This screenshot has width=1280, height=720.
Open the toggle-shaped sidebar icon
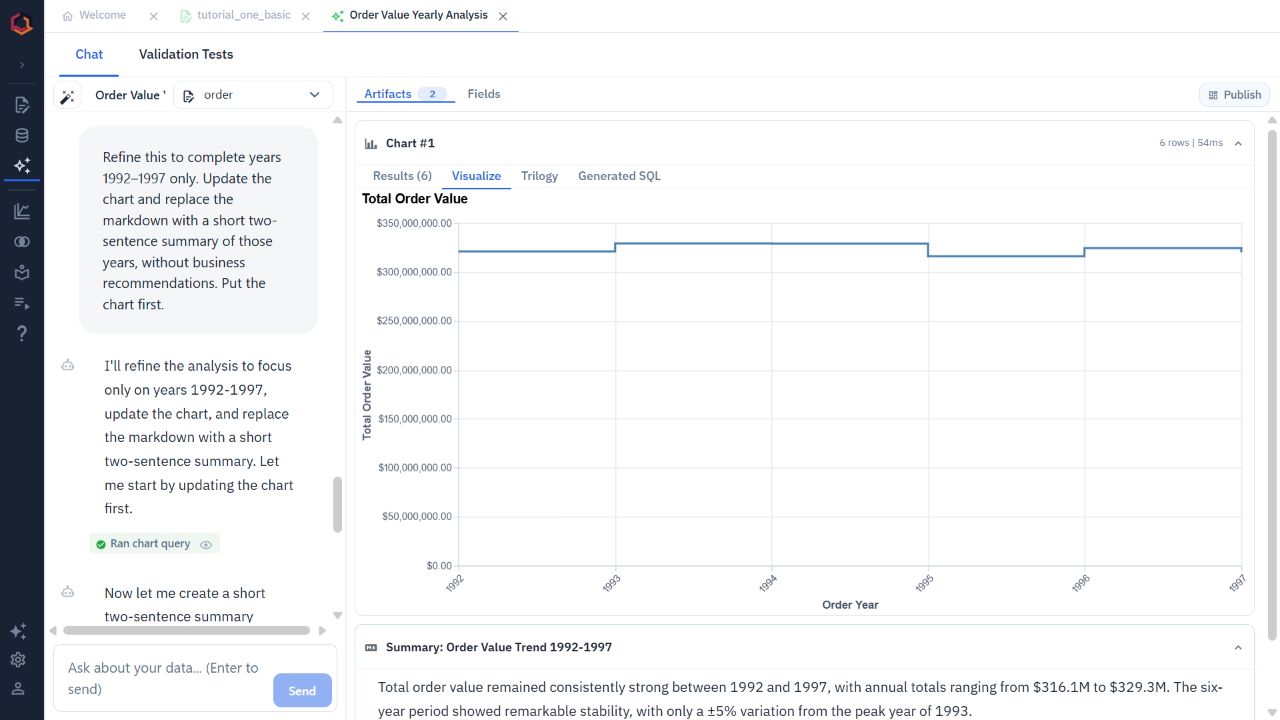coord(22,242)
